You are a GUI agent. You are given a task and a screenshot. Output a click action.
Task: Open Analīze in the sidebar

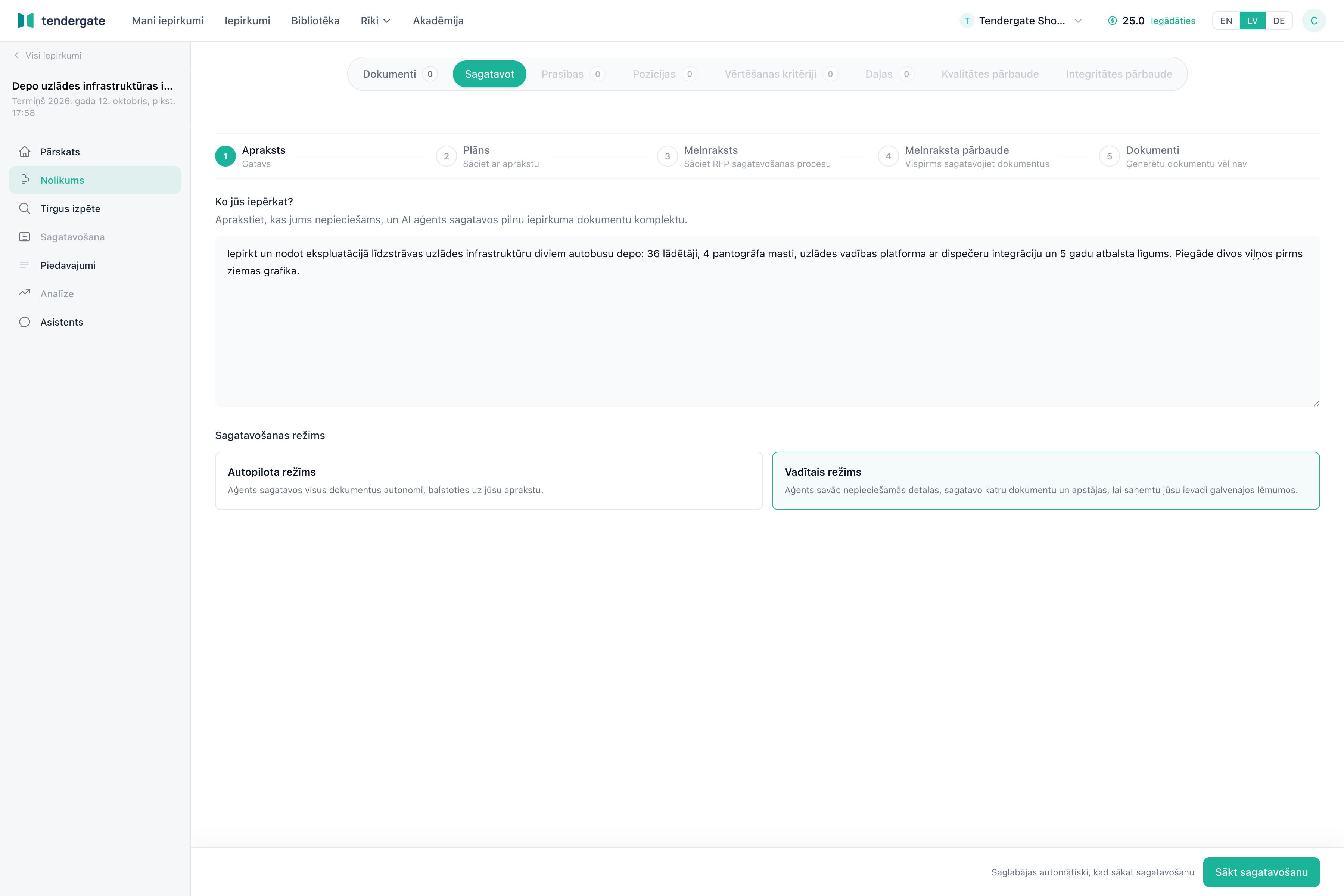(x=95, y=293)
